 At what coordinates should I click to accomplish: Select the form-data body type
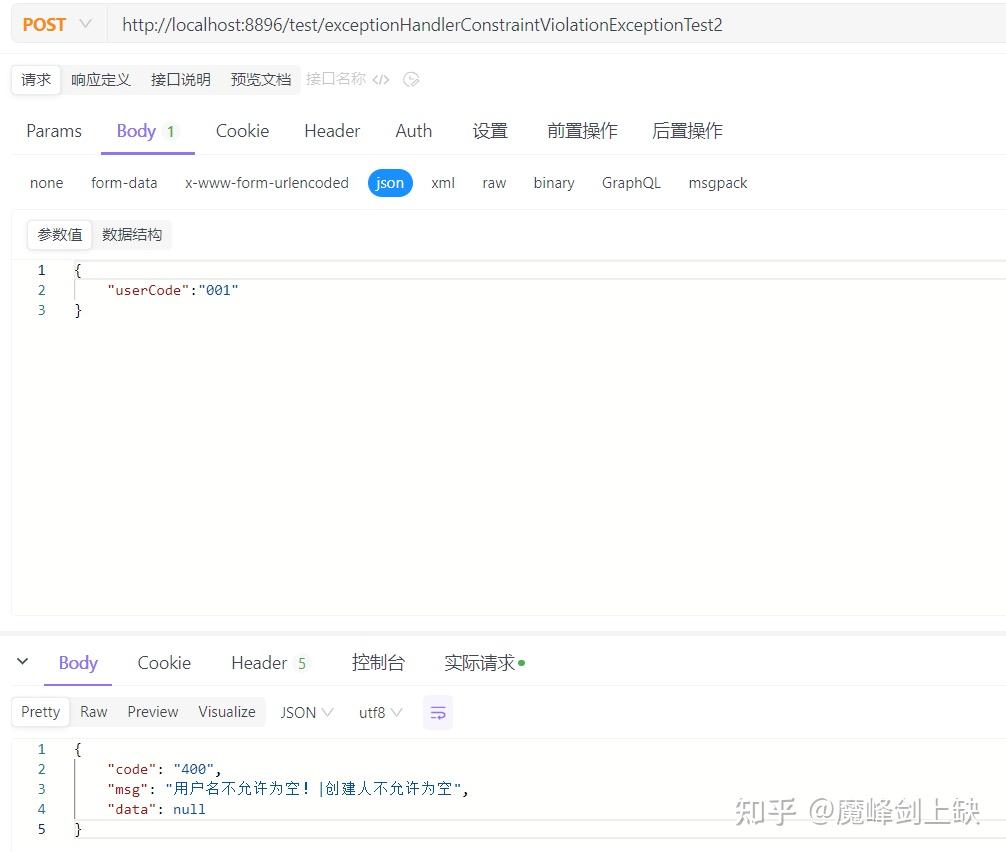(123, 183)
